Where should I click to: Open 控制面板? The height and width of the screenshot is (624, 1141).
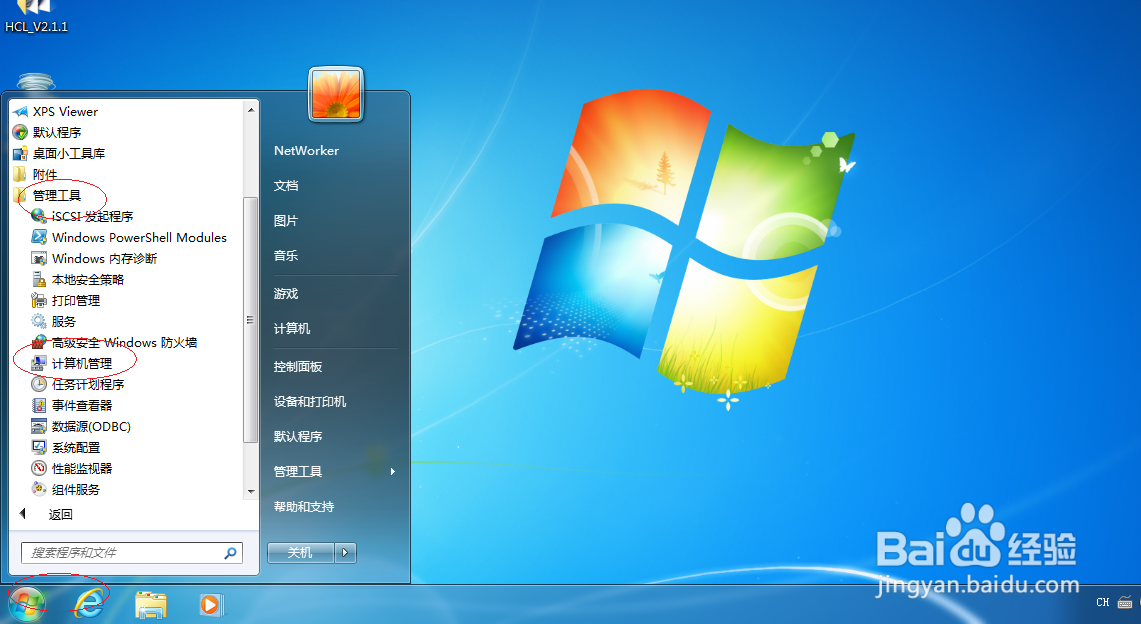point(298,367)
